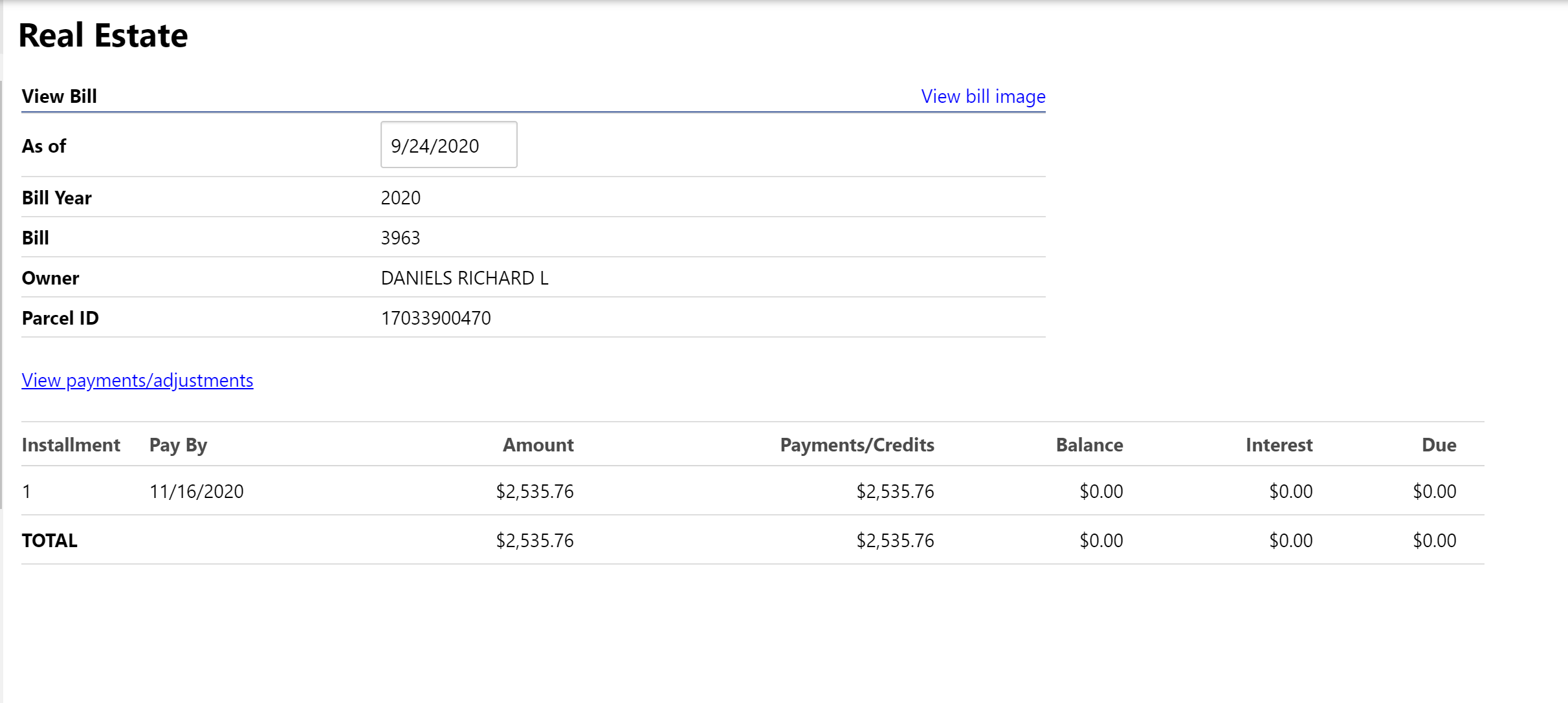Click the Due column header
Screen dimensions: 1568x703
(1438, 445)
